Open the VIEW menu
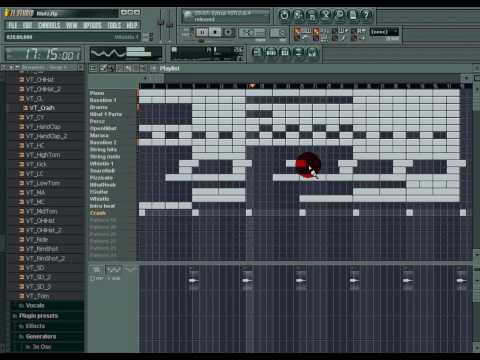The height and width of the screenshot is (360, 480). tap(71, 25)
